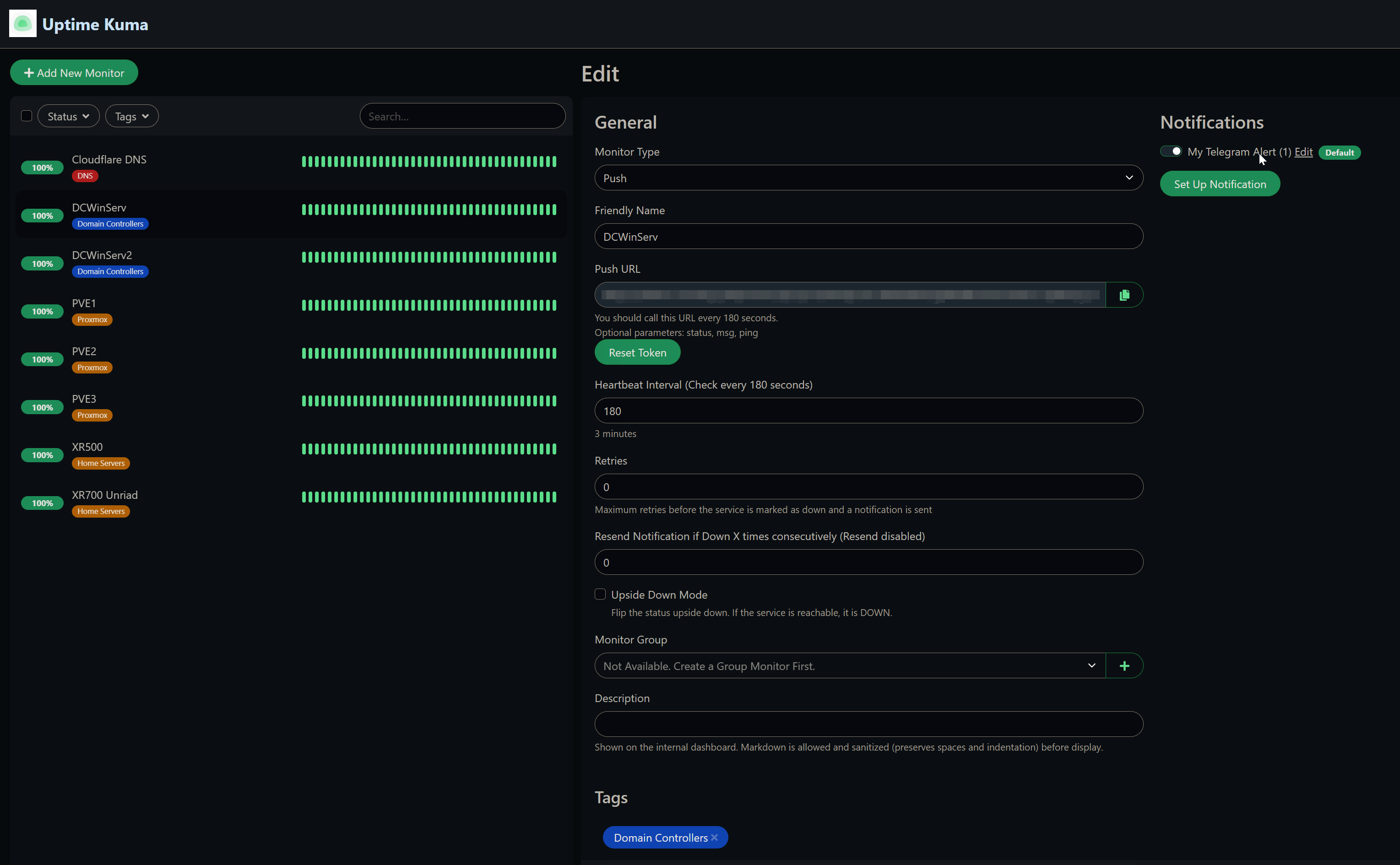
Task: Enable Upside Down Mode
Action: [x=600, y=594]
